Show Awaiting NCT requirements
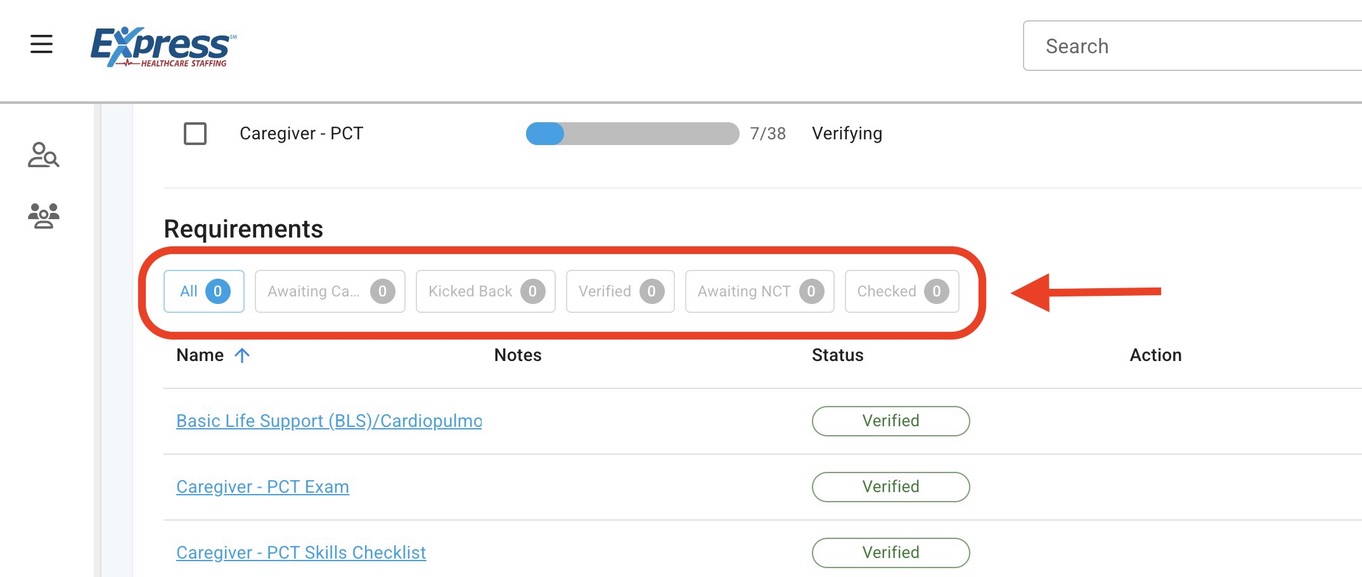This screenshot has width=1362, height=577. pos(759,292)
